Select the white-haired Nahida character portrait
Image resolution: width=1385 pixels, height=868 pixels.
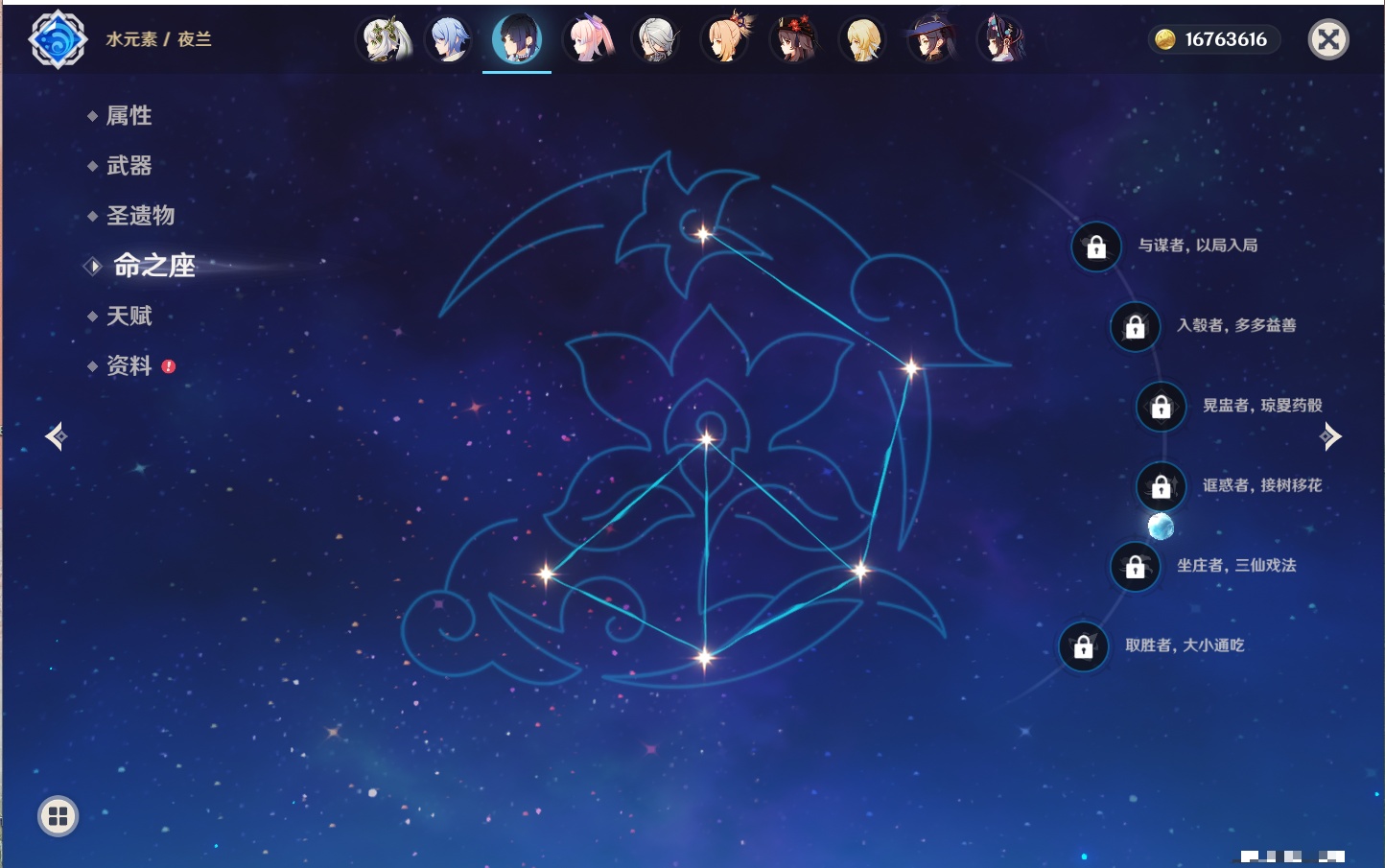(386, 39)
